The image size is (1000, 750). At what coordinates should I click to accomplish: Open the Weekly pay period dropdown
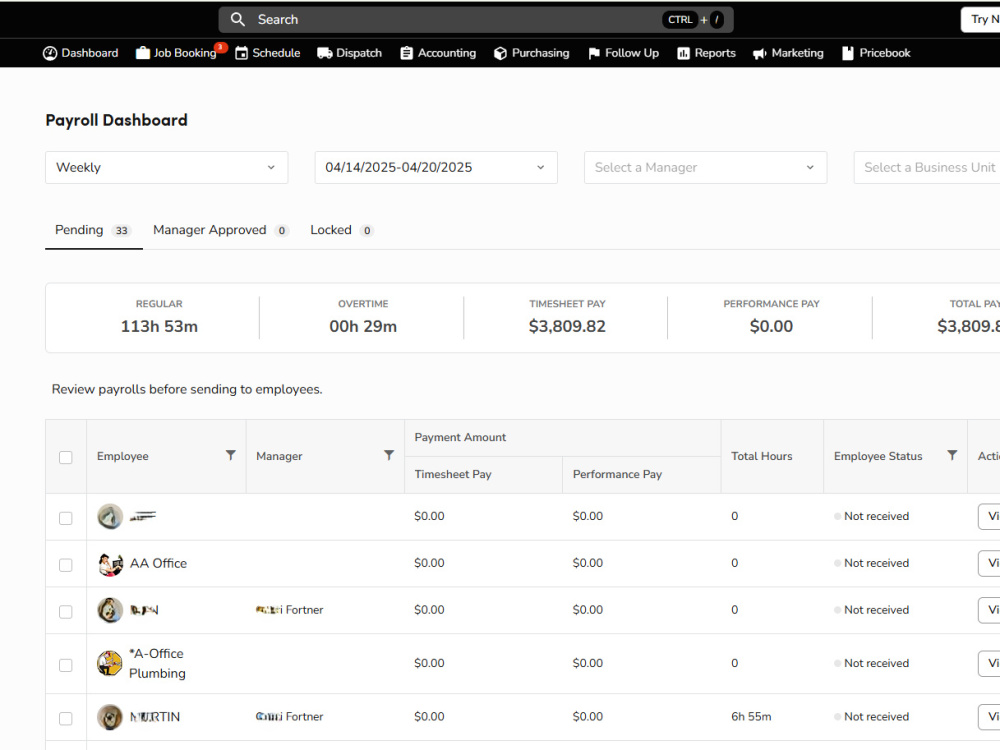(166, 167)
